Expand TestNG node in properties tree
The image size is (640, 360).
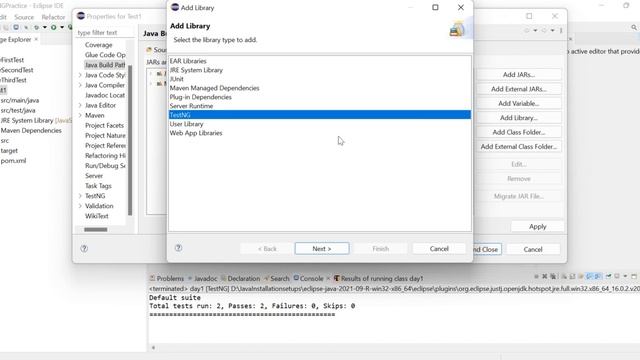coord(80,196)
